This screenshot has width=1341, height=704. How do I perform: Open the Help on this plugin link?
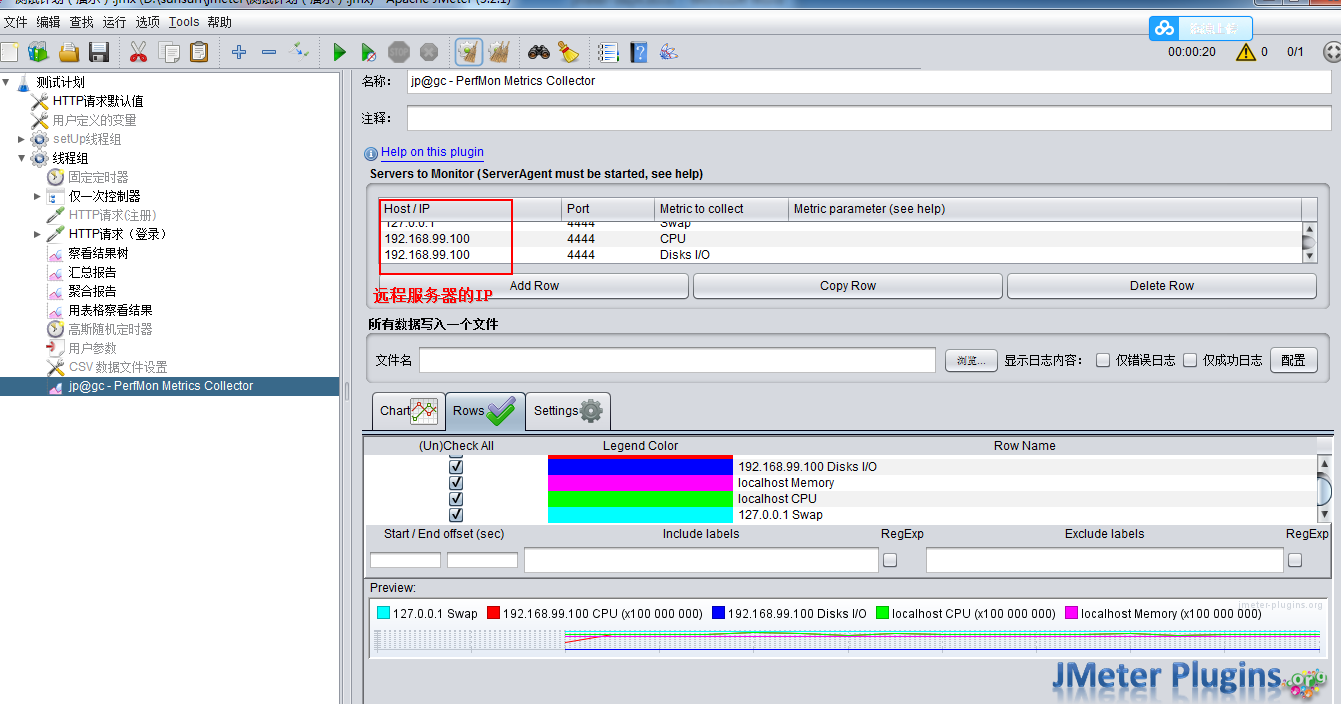432,152
